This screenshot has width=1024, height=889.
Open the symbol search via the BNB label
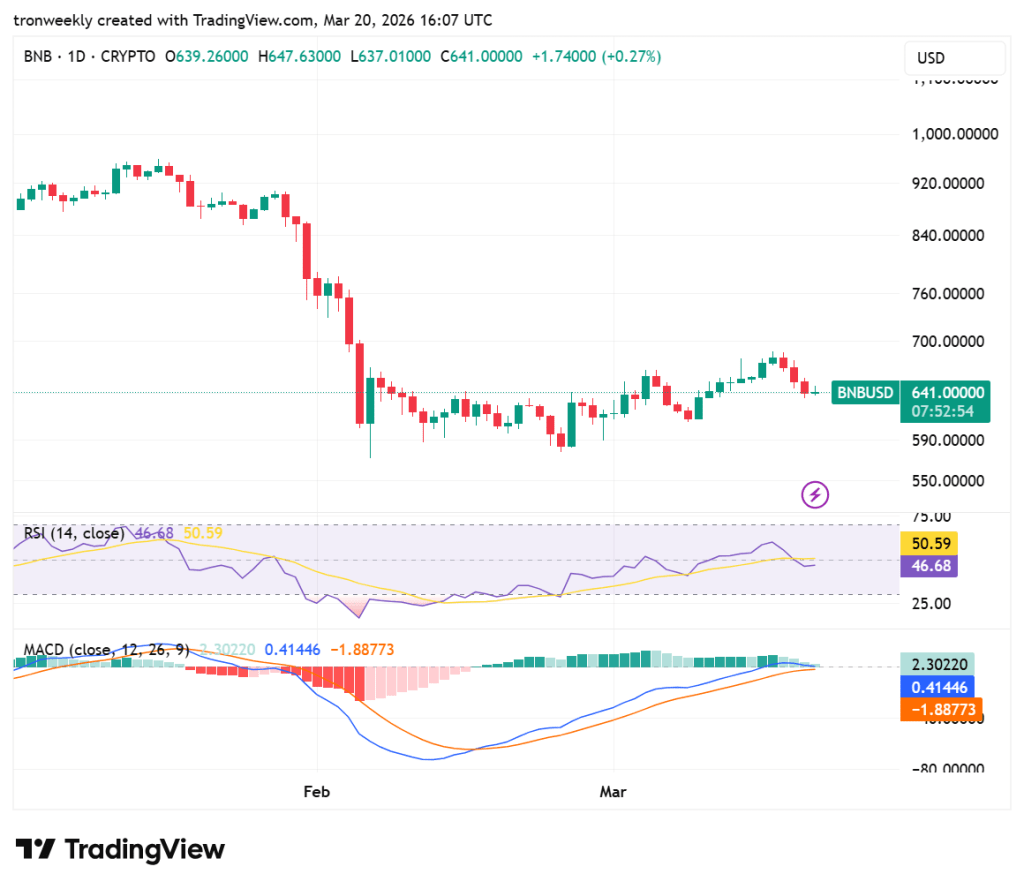[37, 57]
